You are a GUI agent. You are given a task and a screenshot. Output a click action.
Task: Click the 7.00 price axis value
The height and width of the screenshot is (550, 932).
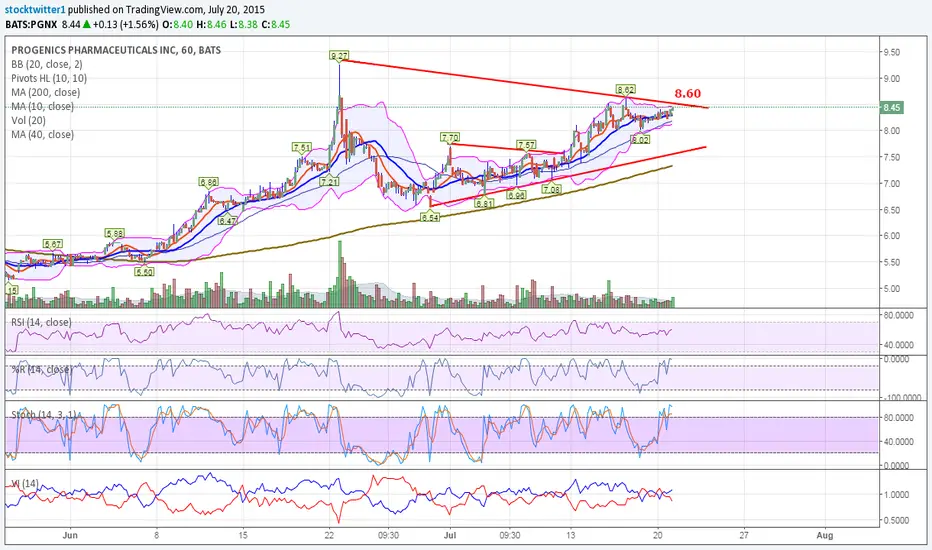[892, 184]
